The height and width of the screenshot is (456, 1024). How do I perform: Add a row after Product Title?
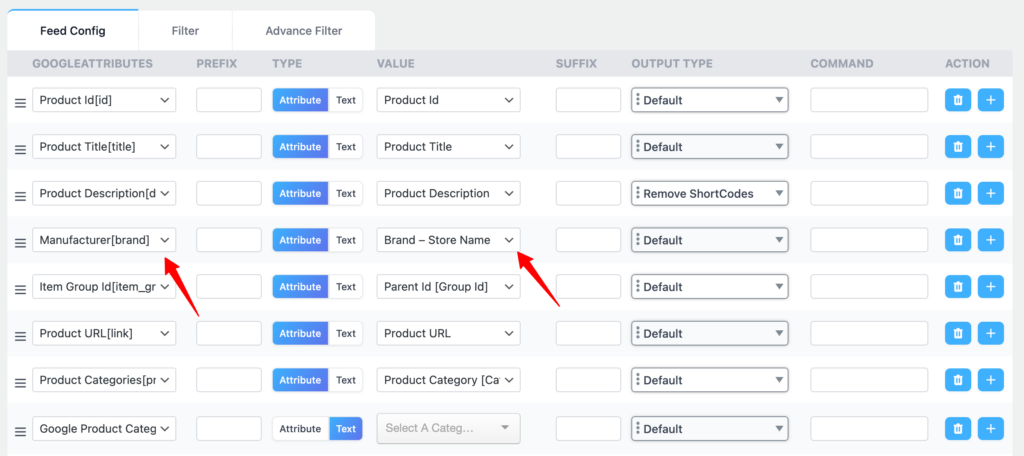click(x=990, y=147)
